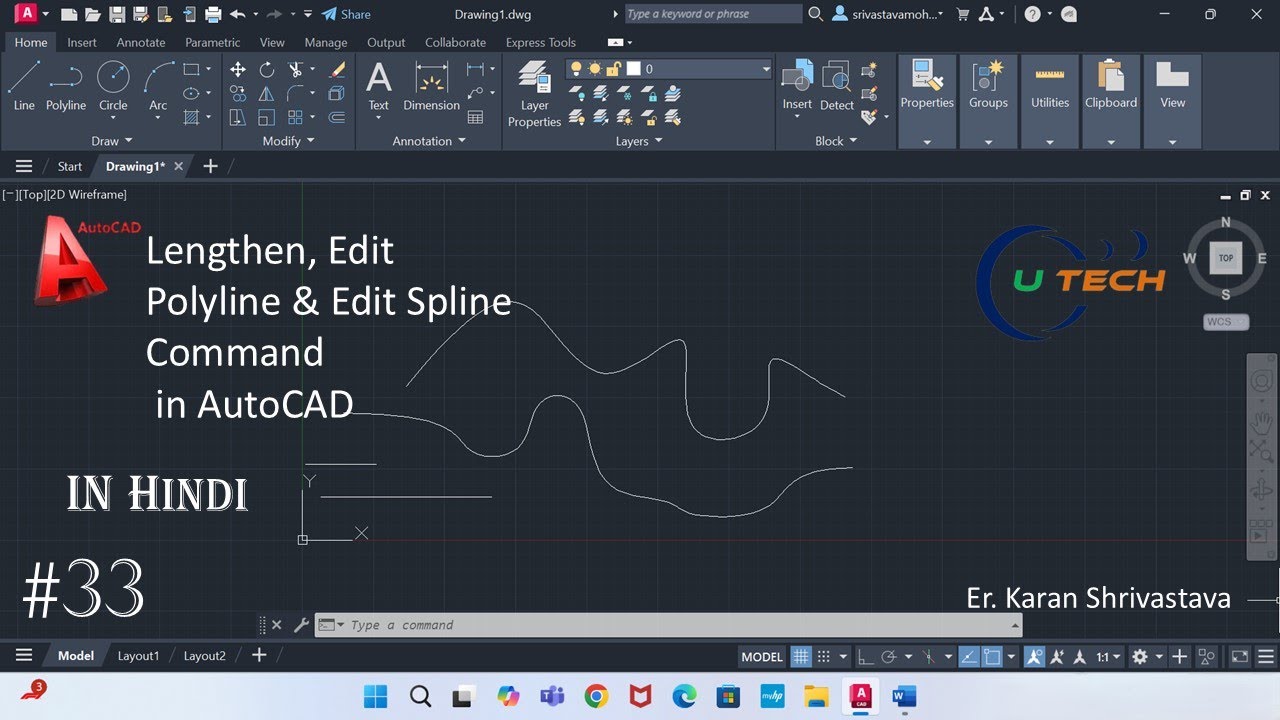Toggle isometric drafting in status bar
Viewport: 1280px width, 720px height.
(929, 657)
